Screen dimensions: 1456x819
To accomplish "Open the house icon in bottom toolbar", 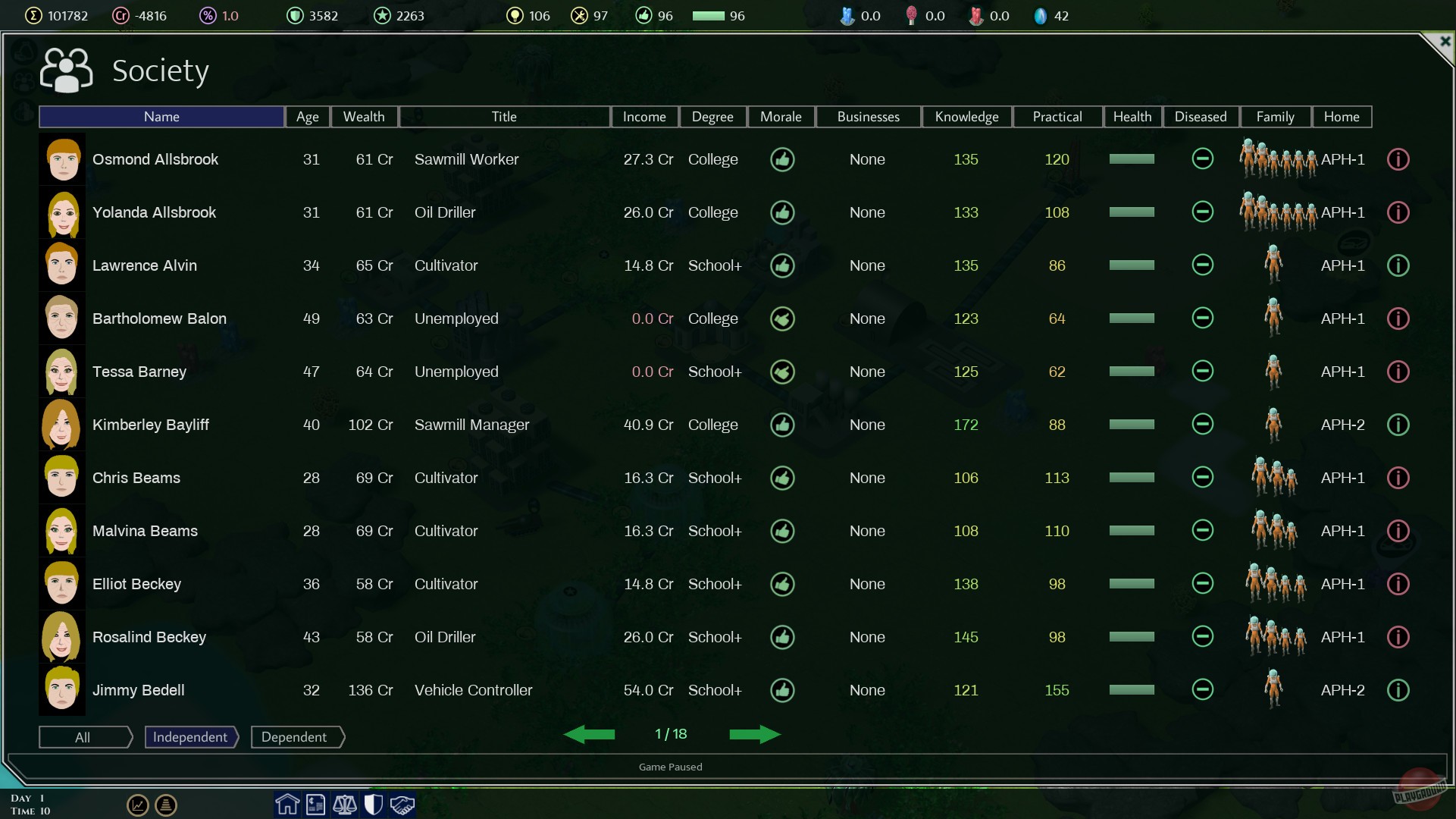I will point(287,804).
